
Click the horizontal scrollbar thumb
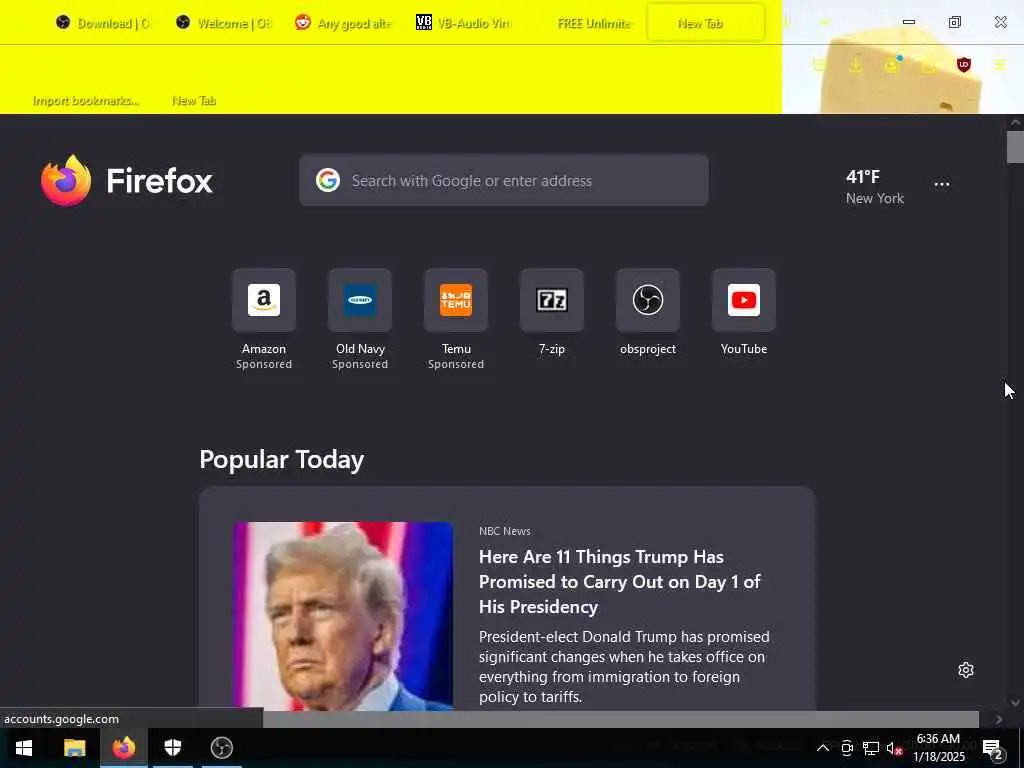click(620, 719)
